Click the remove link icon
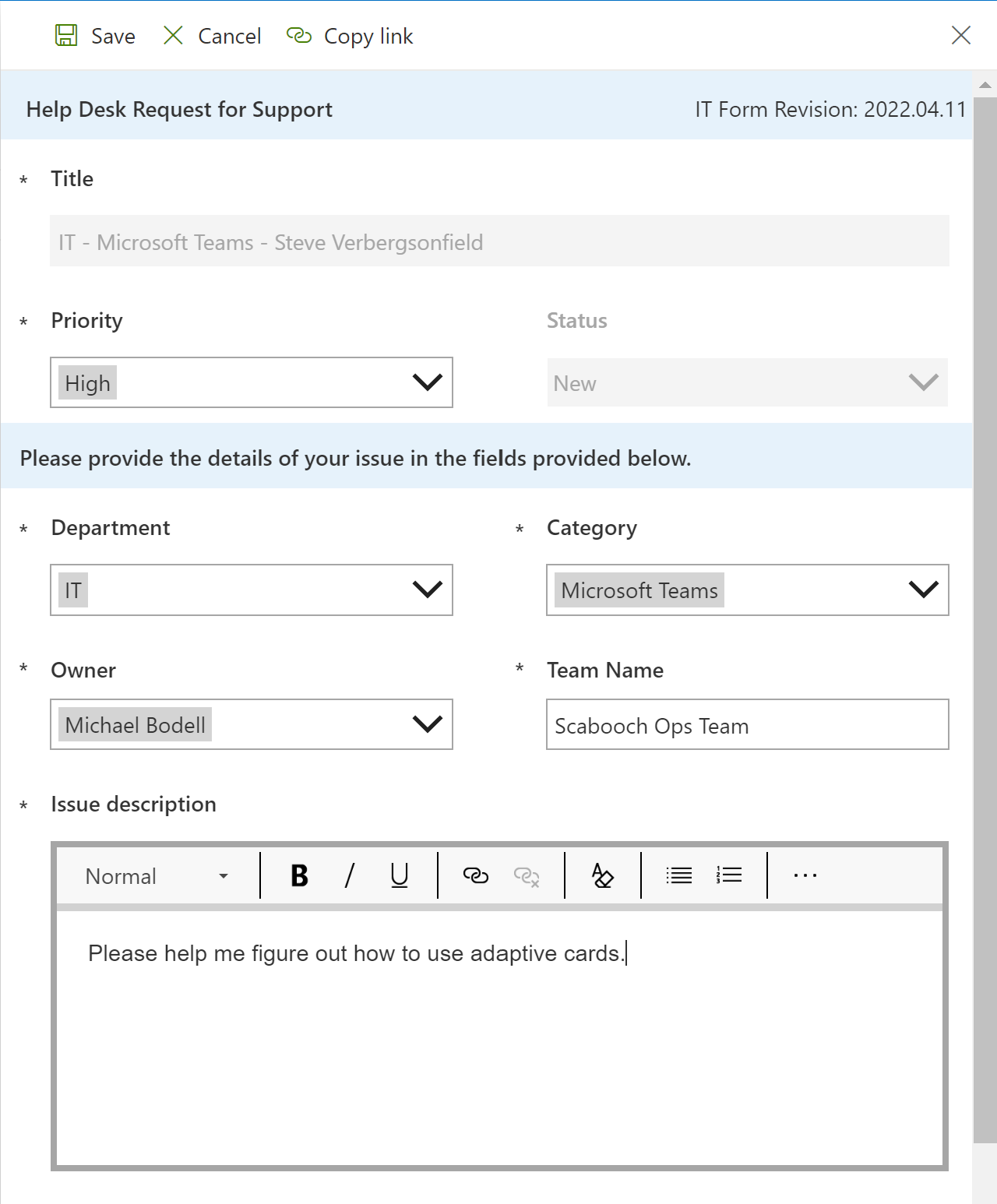This screenshot has height=1204, width=997. pos(527,876)
